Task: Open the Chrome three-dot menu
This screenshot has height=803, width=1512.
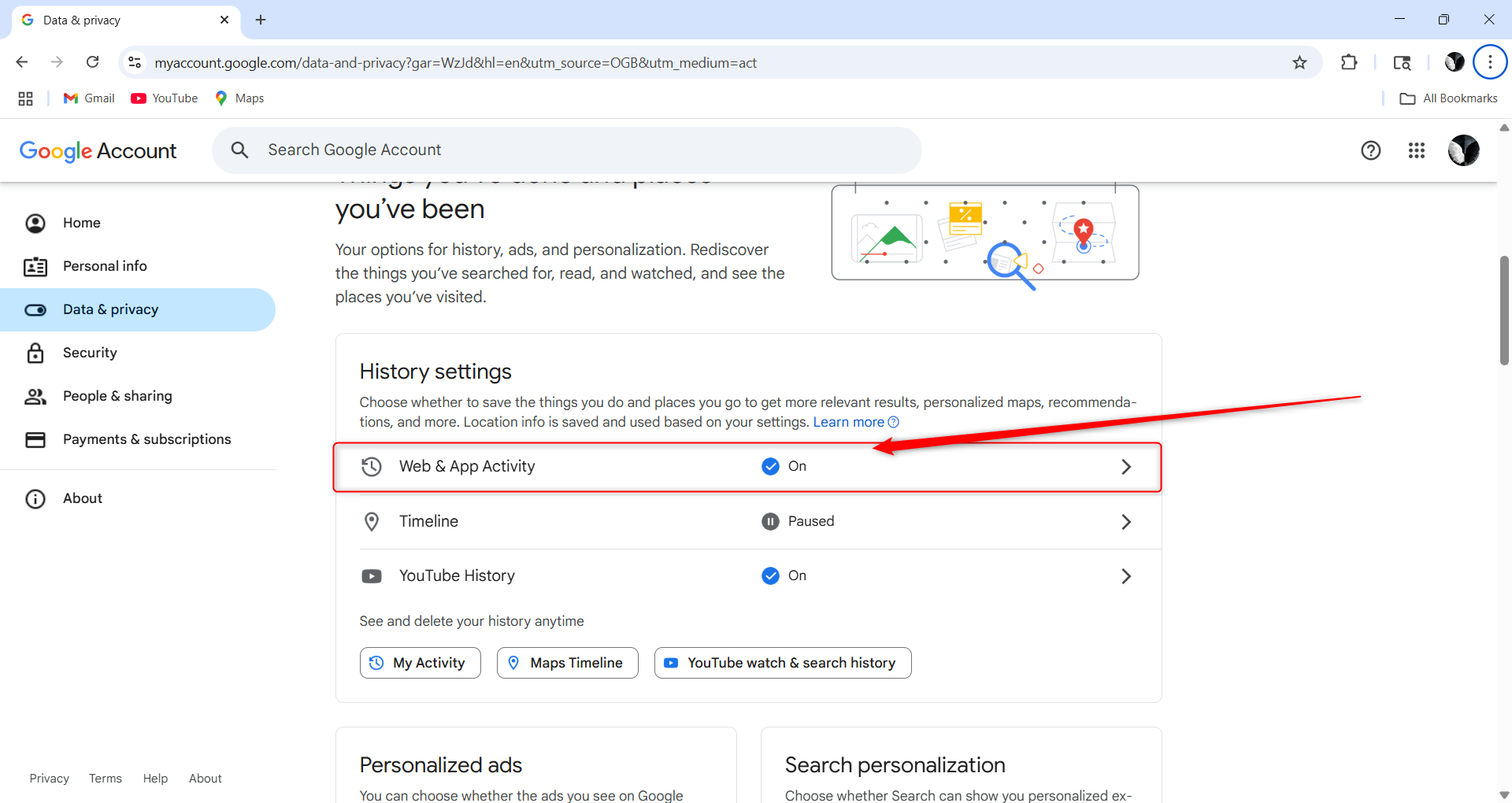Action: pos(1490,62)
